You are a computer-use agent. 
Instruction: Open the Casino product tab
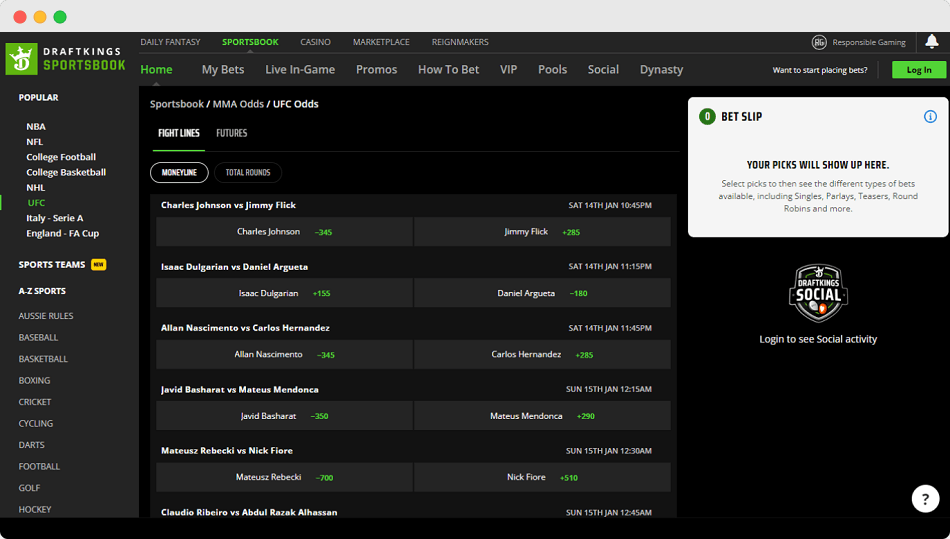point(316,42)
